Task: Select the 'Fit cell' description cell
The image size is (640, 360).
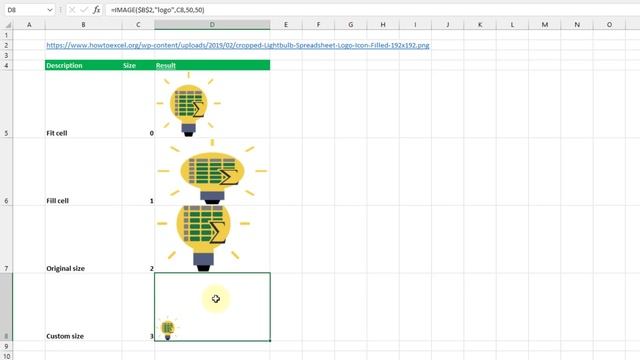Action: click(x=83, y=104)
